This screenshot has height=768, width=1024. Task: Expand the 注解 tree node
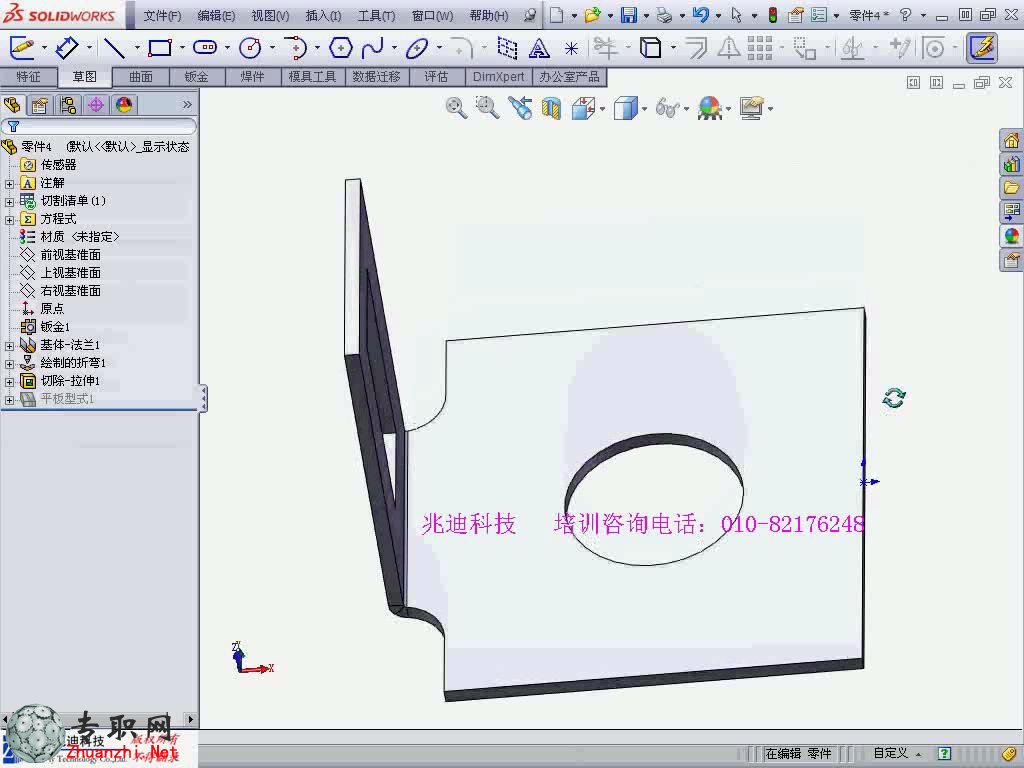tap(9, 184)
